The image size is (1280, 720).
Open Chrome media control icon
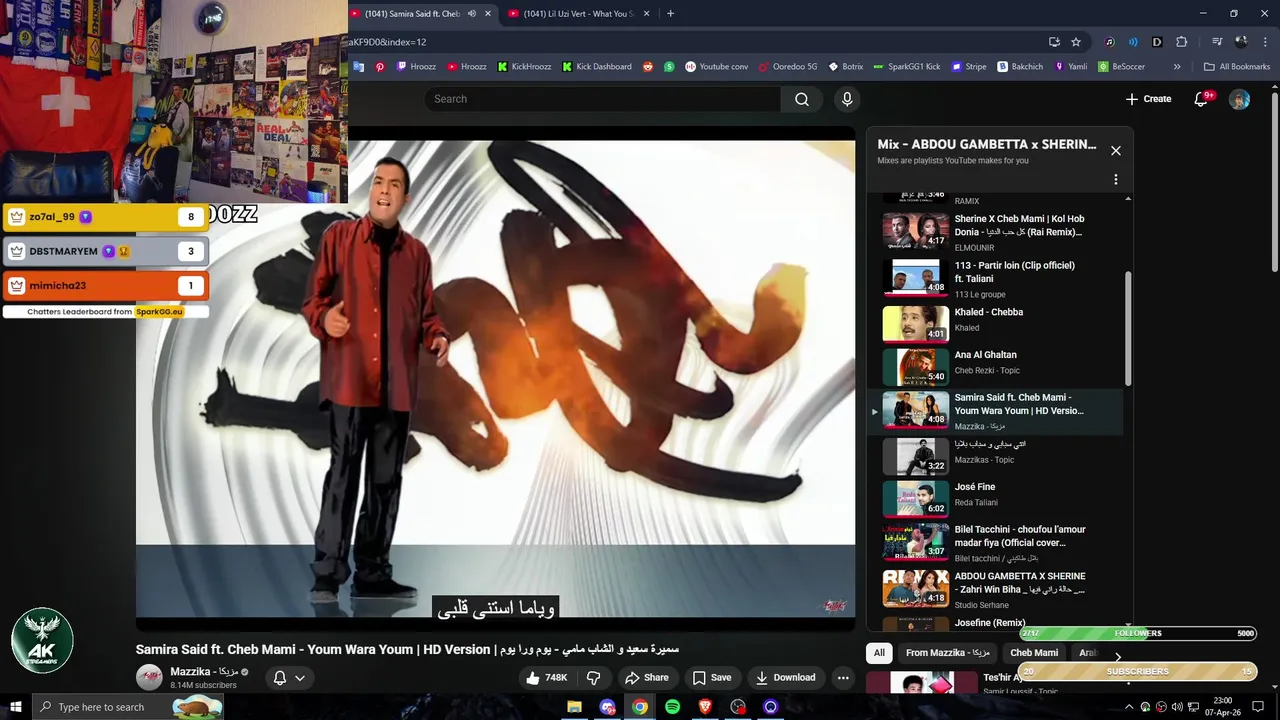pyautogui.click(x=1217, y=42)
